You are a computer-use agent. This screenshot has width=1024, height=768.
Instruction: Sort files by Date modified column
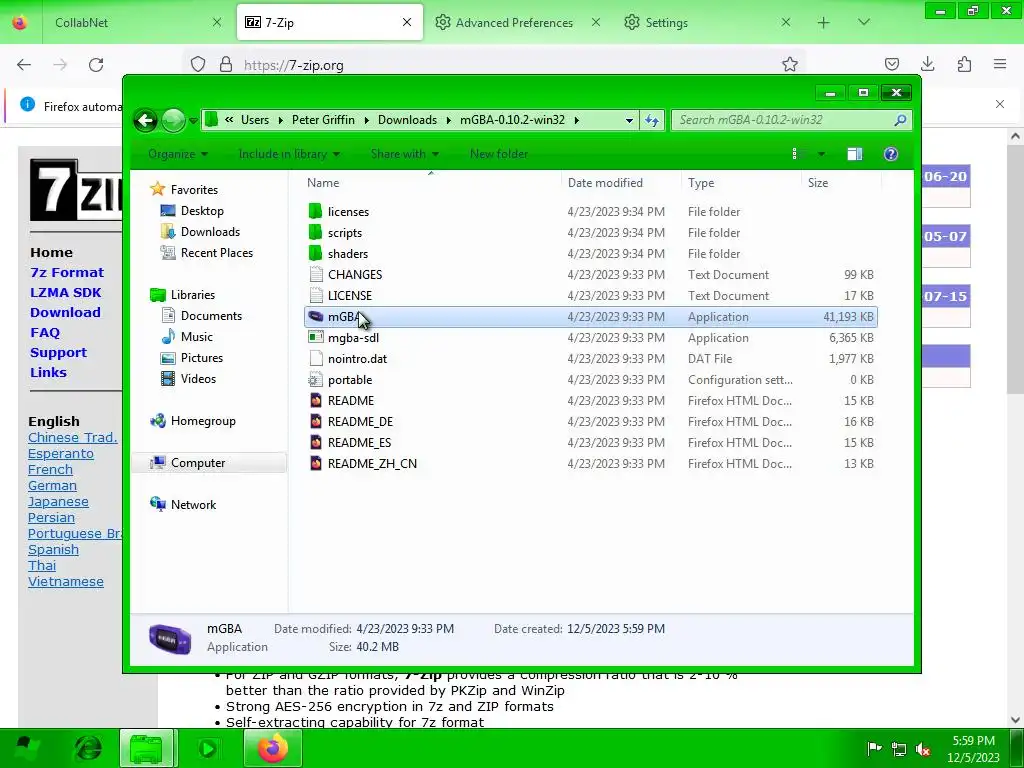621,183
